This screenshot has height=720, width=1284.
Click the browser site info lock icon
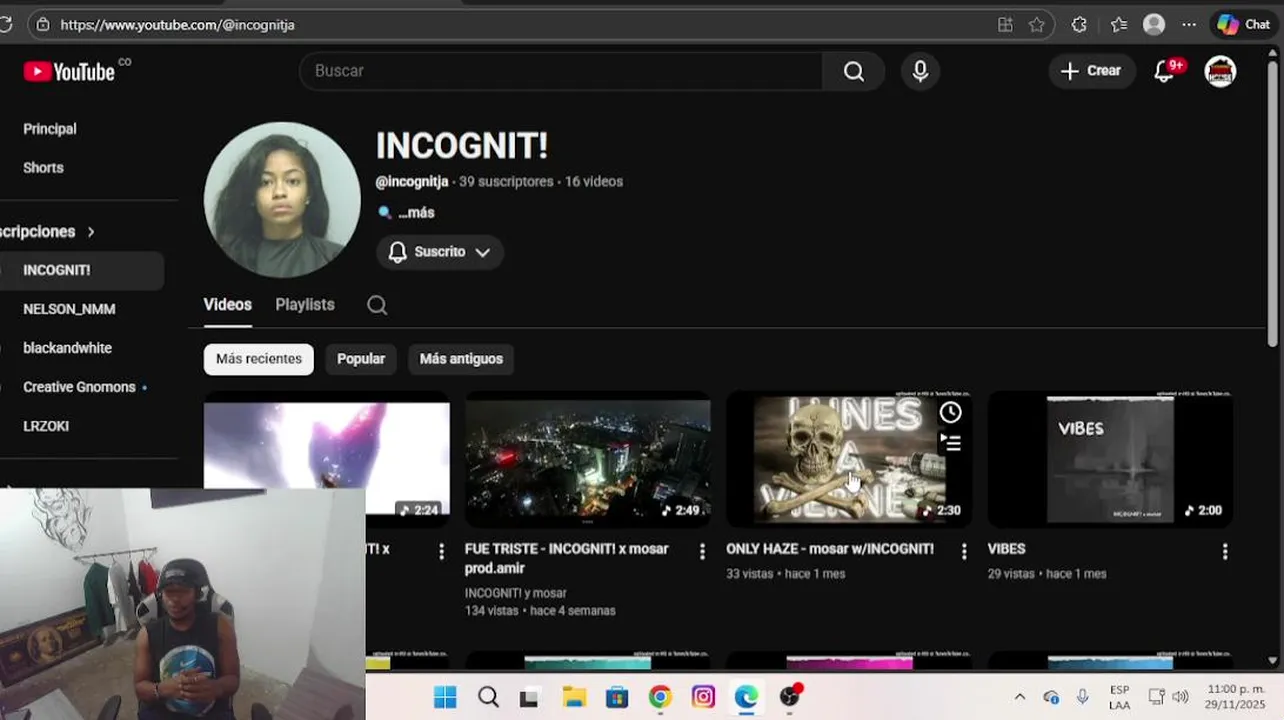click(x=42, y=24)
